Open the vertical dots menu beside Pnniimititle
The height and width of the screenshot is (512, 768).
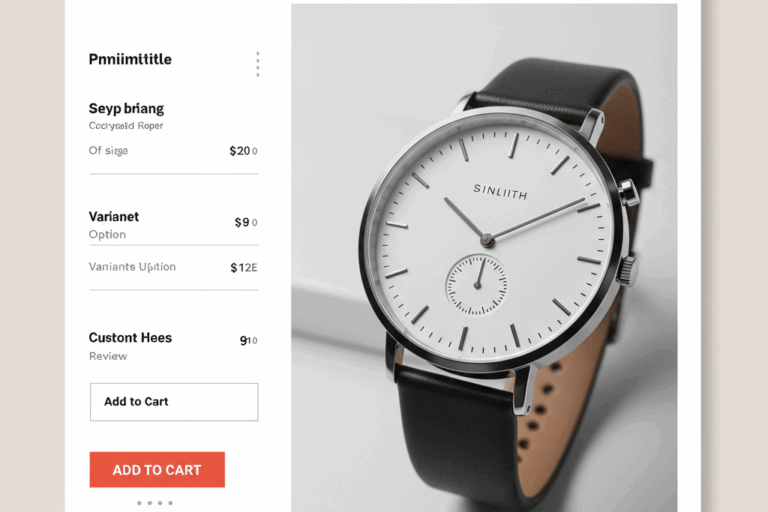tap(258, 64)
